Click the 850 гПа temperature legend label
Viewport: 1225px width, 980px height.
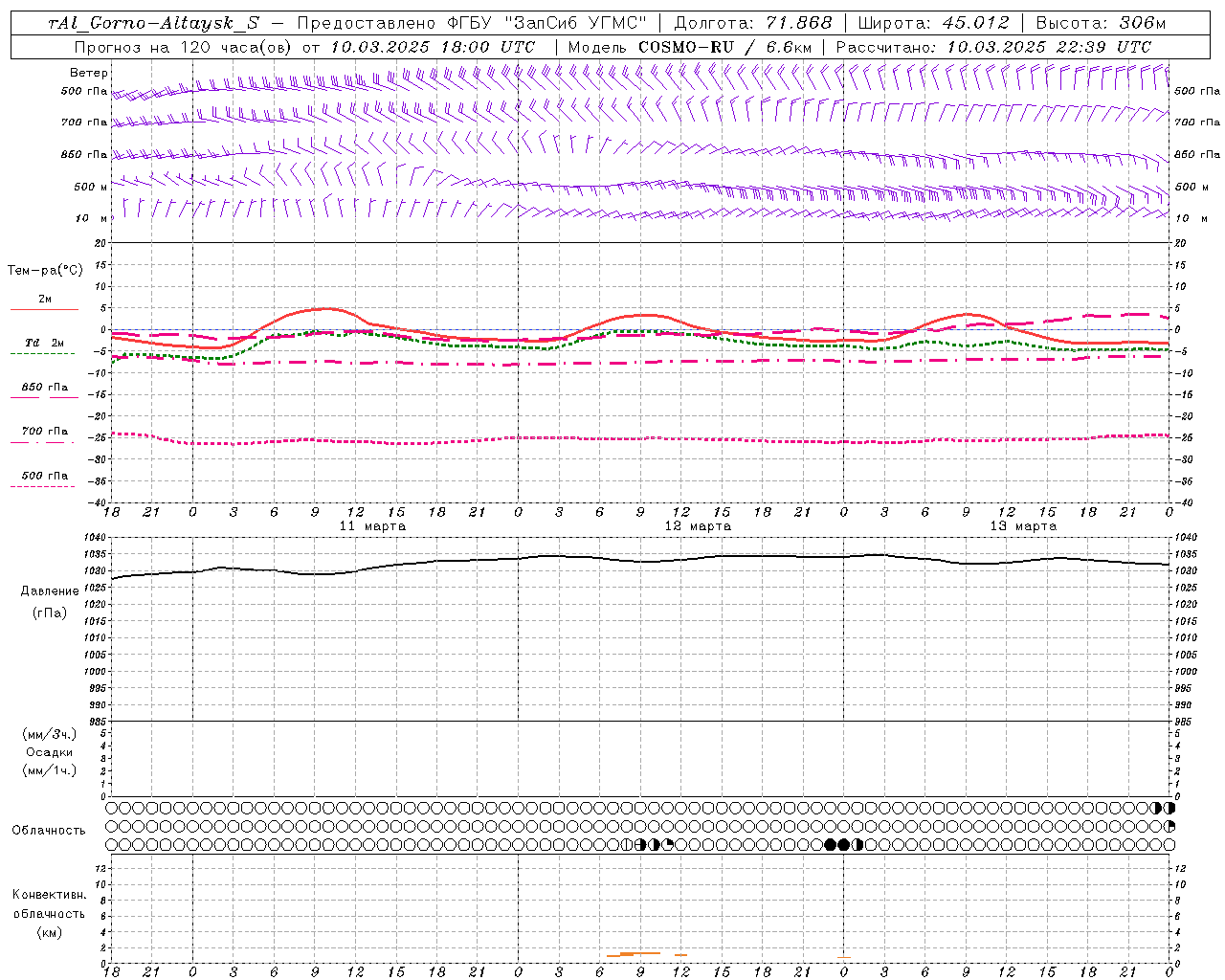point(45,388)
